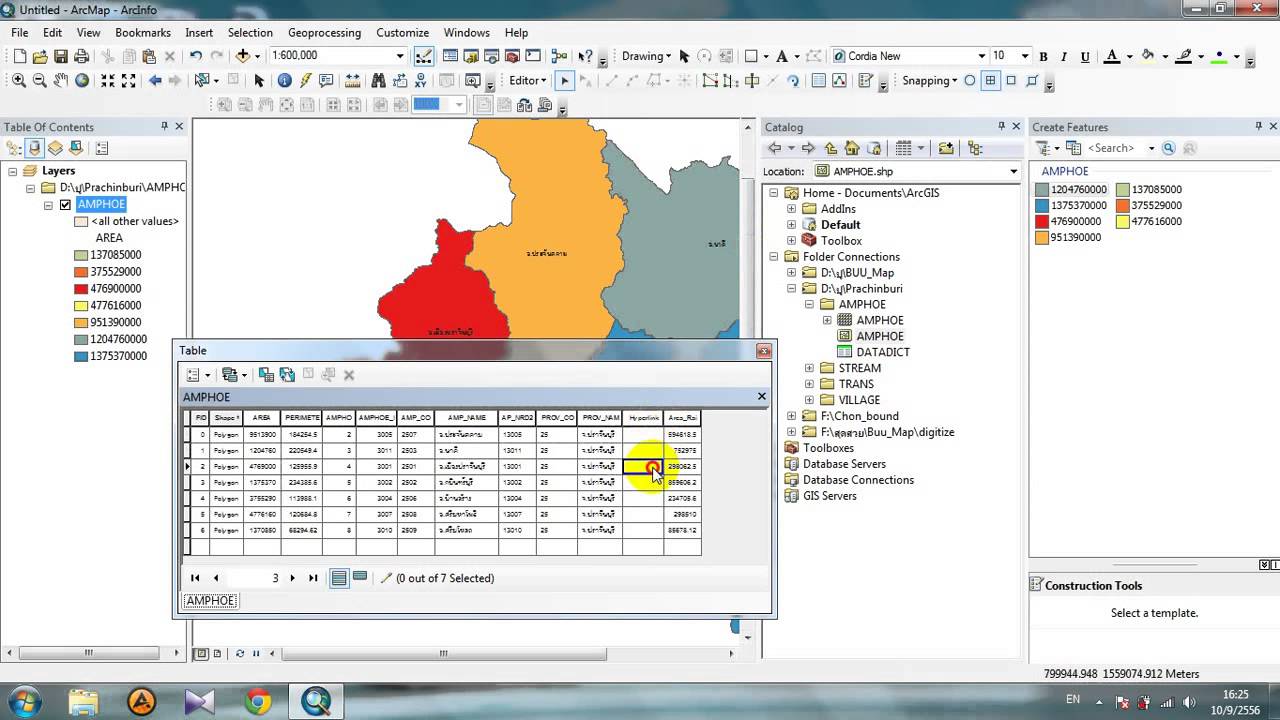
Task: Open the Snapping dropdown menu
Action: (x=930, y=80)
